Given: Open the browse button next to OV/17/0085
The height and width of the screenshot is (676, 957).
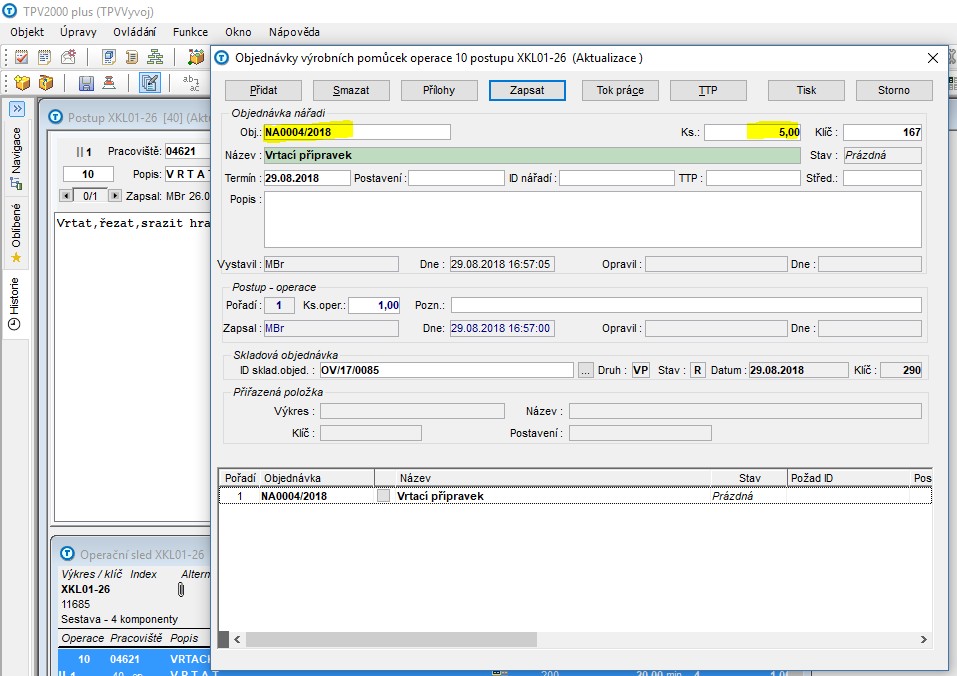Looking at the screenshot, I should (x=585, y=370).
